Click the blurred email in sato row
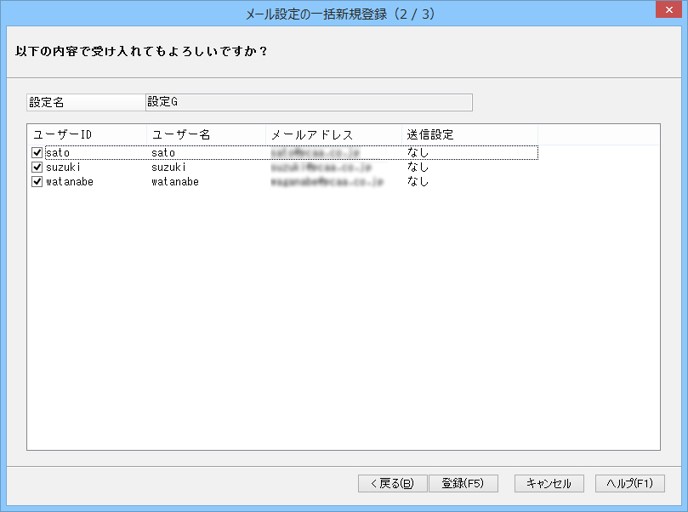This screenshot has width=688, height=512. pos(315,153)
